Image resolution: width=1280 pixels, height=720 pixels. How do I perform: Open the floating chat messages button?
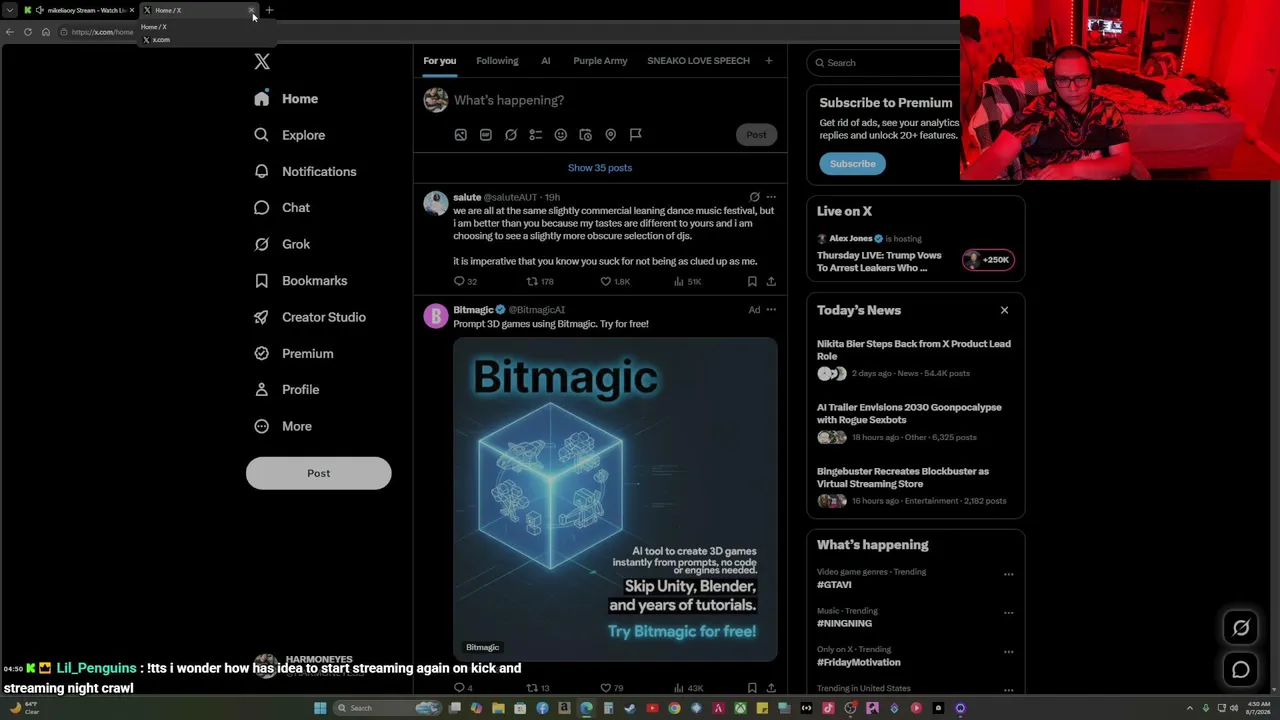[x=1241, y=670]
